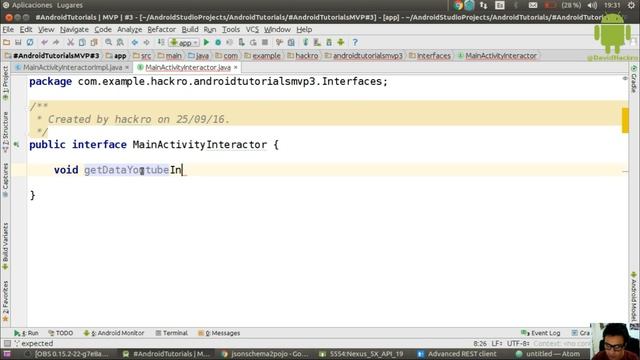This screenshot has width=640, height=360.
Task: Click #AndroidTutorialsMVP#3 breadcrumb
Action: click(x=52, y=56)
